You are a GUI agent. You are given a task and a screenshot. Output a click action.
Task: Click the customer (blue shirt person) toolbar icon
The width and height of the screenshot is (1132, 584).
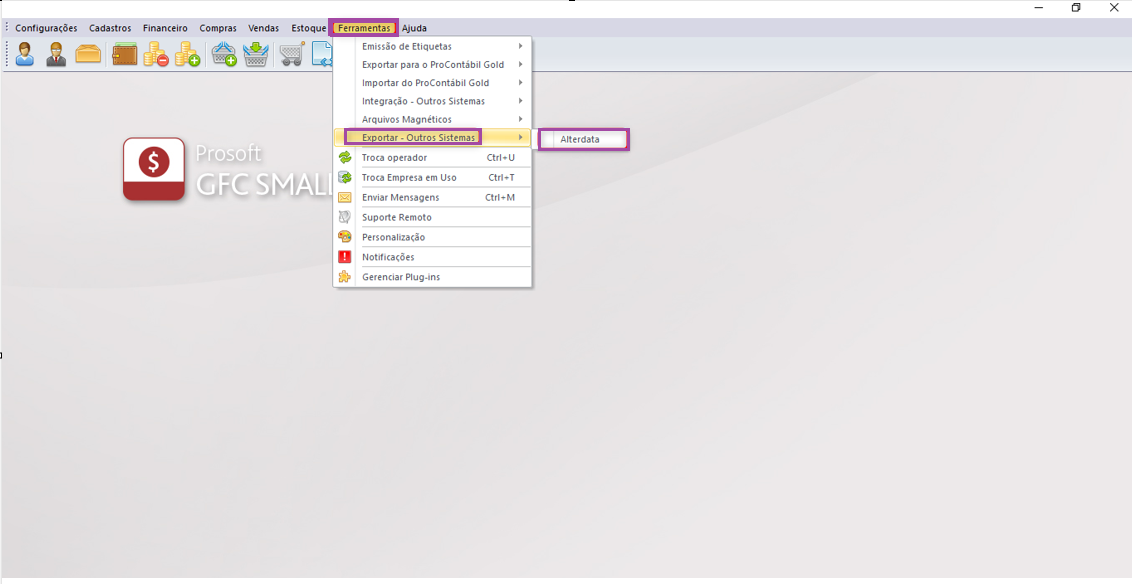(x=25, y=54)
